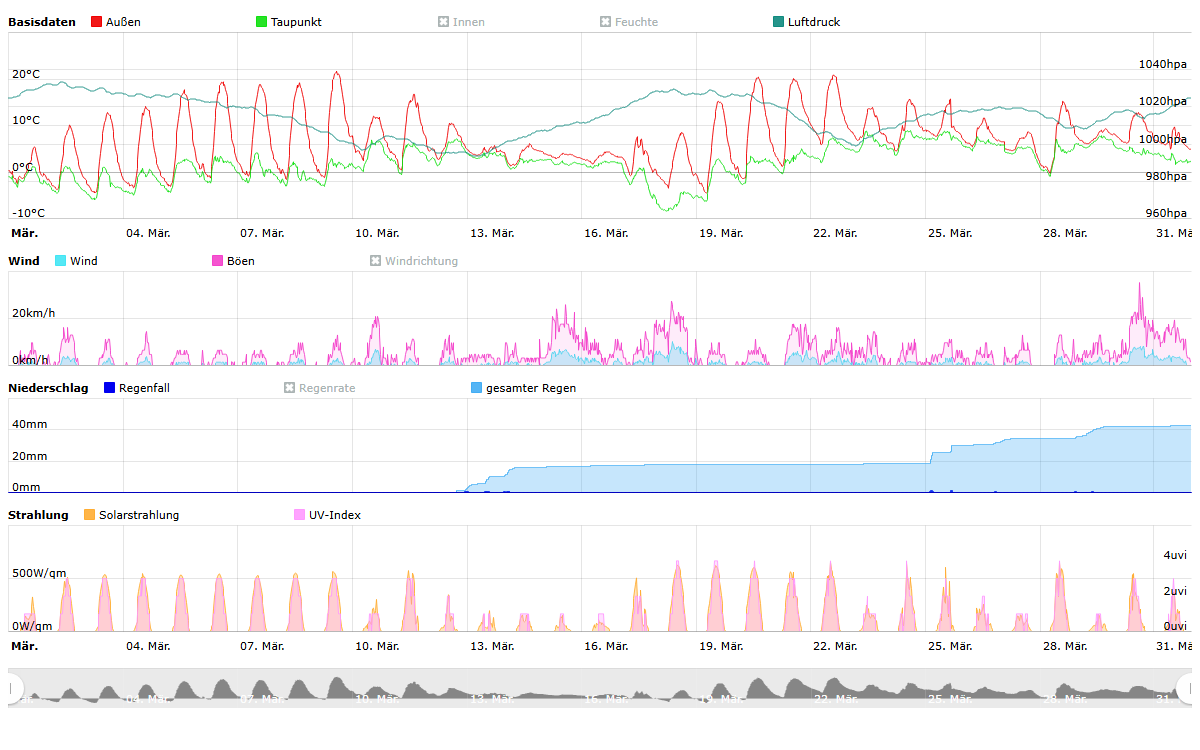Click the Basisdaten section title
Viewport: 1200px width, 750px height.
pyautogui.click(x=41, y=22)
